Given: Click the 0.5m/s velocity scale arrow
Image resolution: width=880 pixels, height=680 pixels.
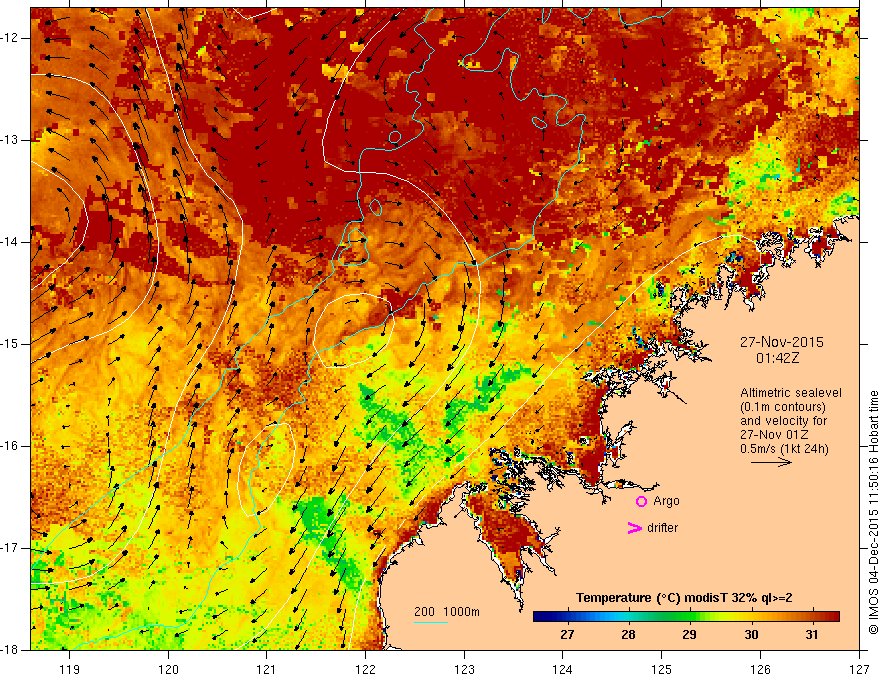Looking at the screenshot, I should click(x=771, y=462).
